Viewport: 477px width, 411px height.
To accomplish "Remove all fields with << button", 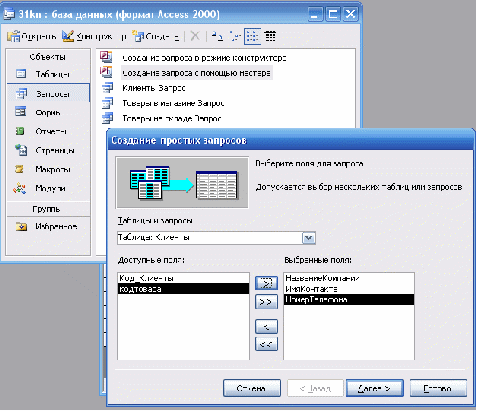I will [x=266, y=344].
